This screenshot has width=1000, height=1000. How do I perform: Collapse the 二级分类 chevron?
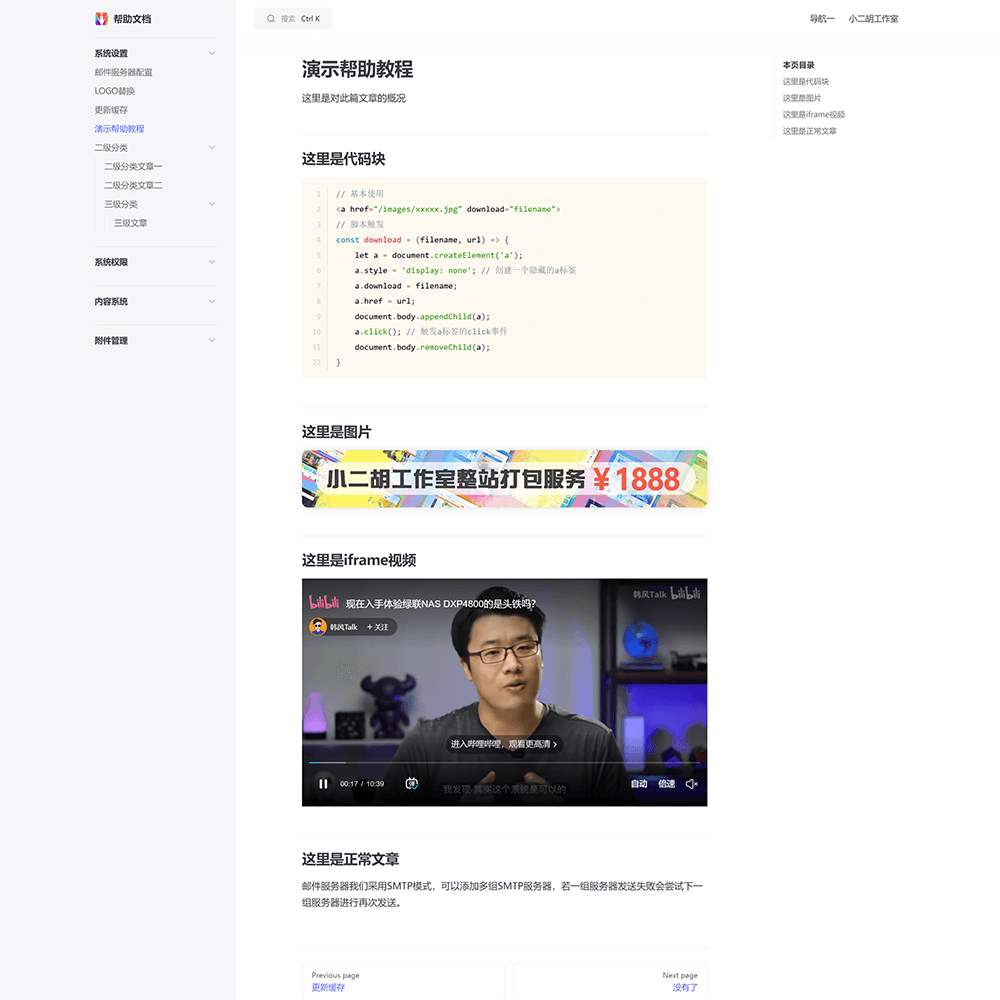212,148
